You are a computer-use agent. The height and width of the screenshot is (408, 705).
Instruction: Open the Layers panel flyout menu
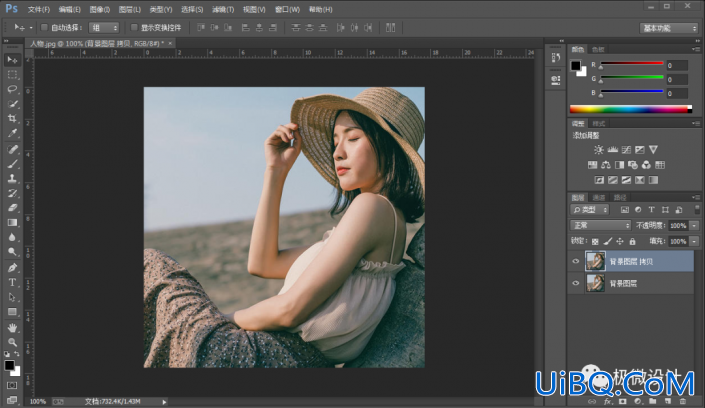(x=696, y=197)
